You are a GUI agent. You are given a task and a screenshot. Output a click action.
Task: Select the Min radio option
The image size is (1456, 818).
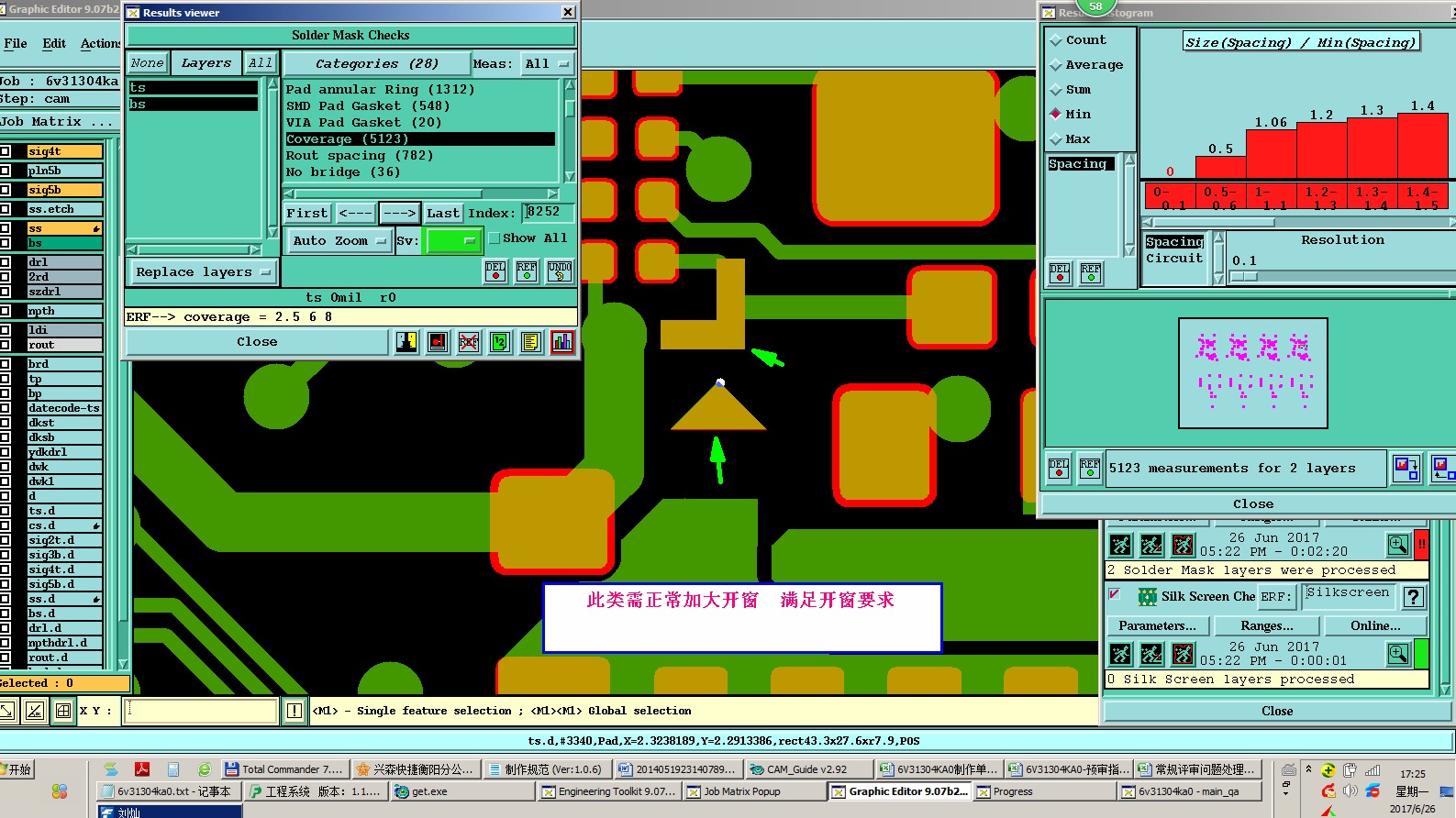1056,115
